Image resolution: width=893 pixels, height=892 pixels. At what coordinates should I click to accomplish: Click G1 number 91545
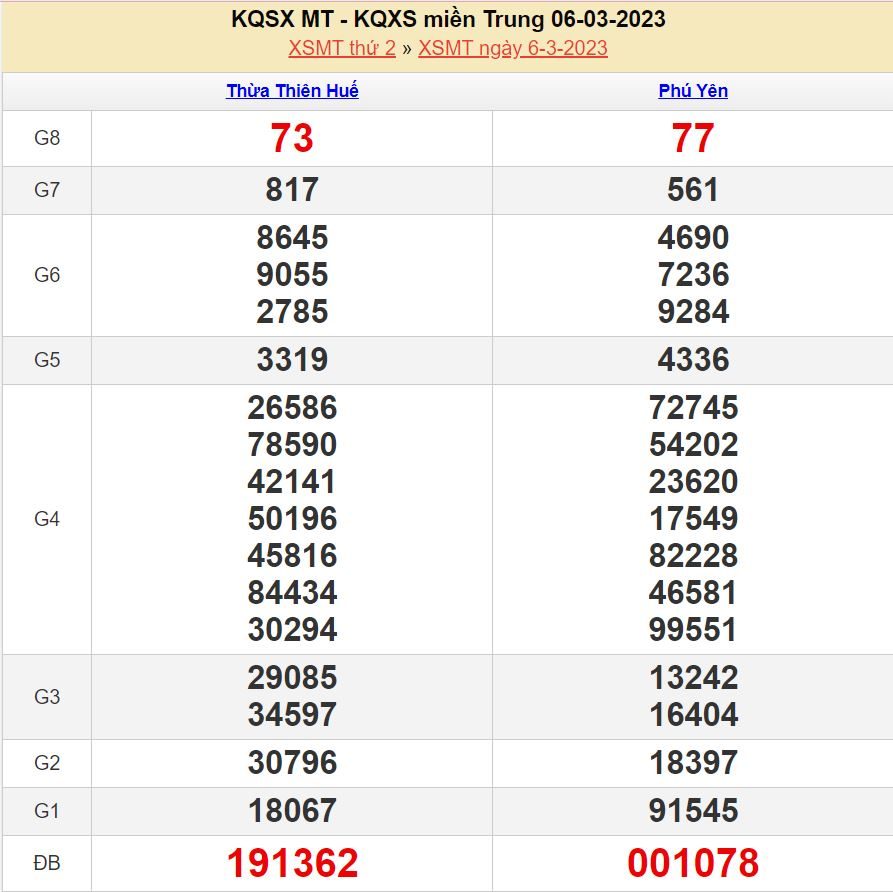[693, 811]
